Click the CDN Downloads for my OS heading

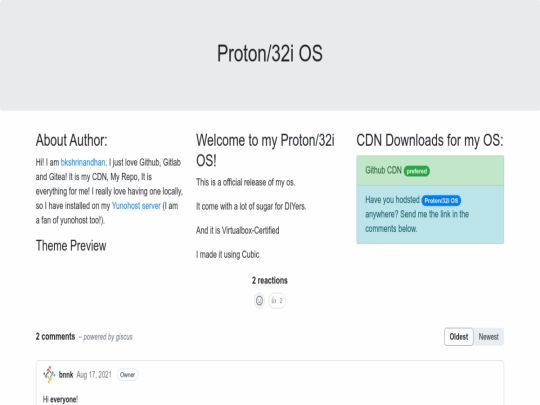(430, 140)
